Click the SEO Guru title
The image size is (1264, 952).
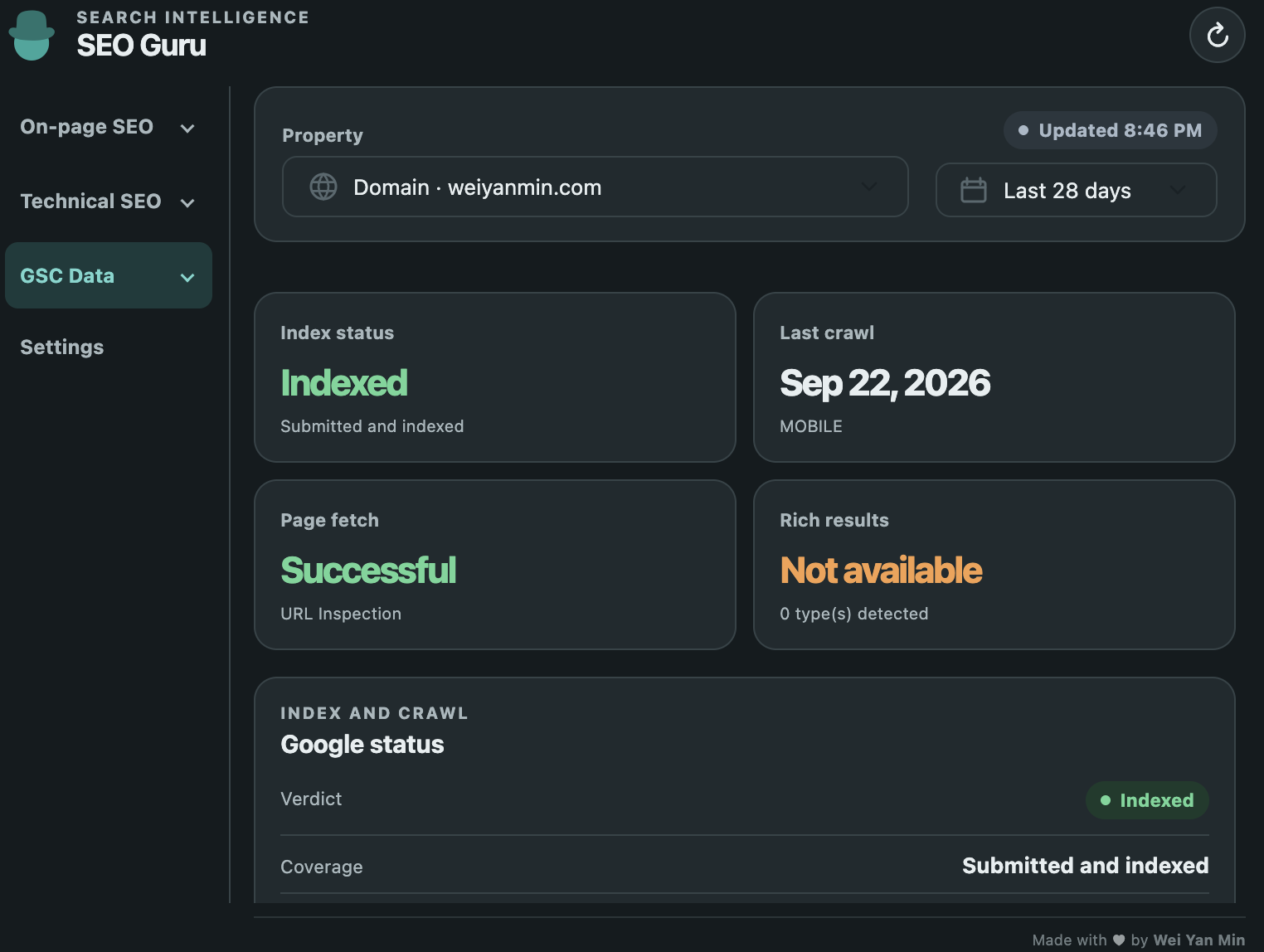tap(142, 45)
